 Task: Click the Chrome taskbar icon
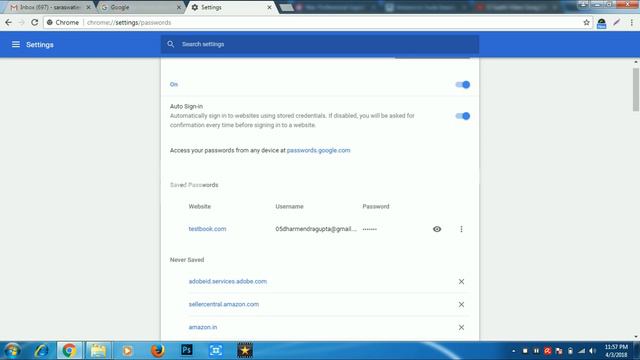(69, 351)
